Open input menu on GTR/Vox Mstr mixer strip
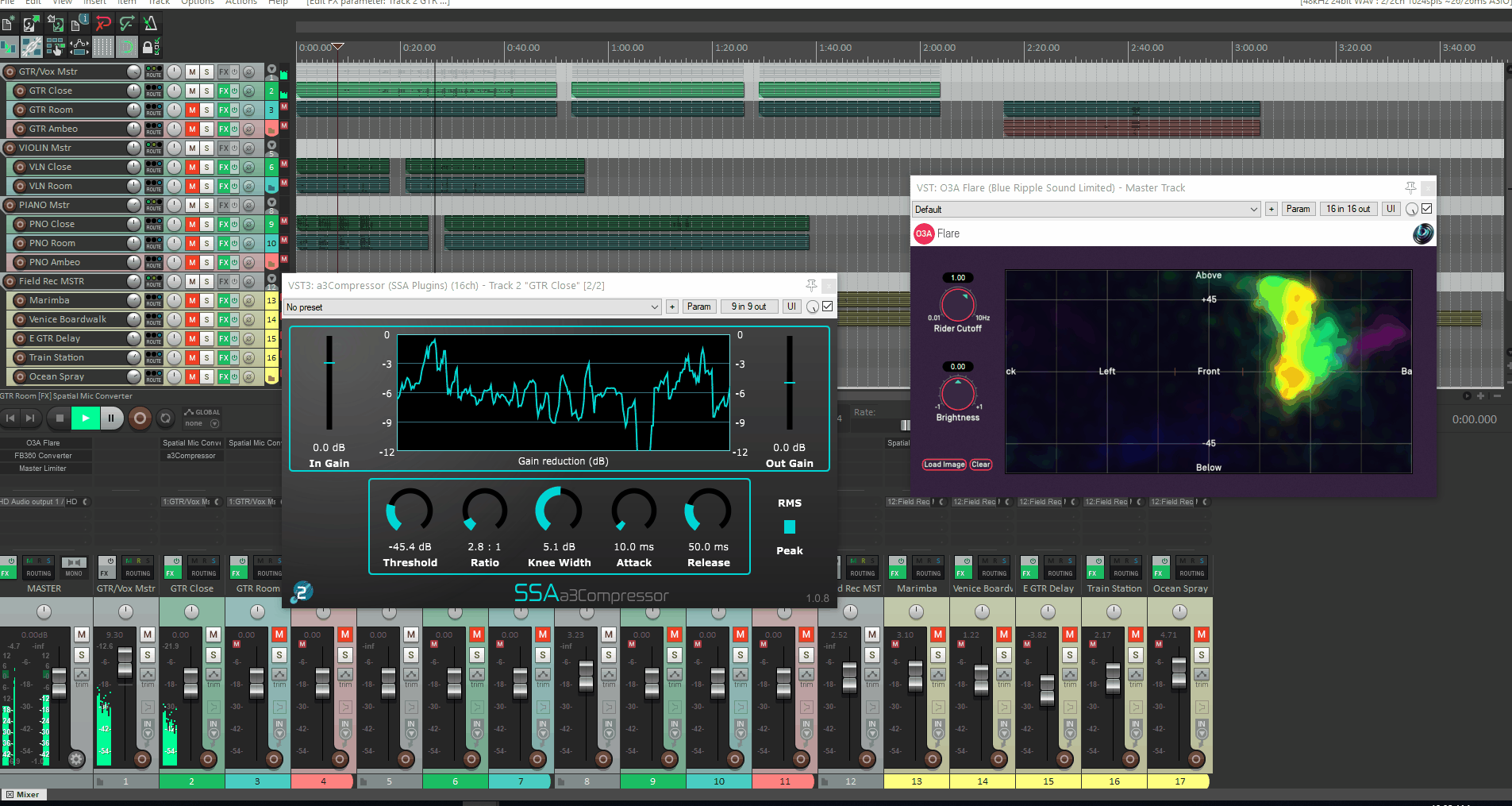 pyautogui.click(x=148, y=729)
